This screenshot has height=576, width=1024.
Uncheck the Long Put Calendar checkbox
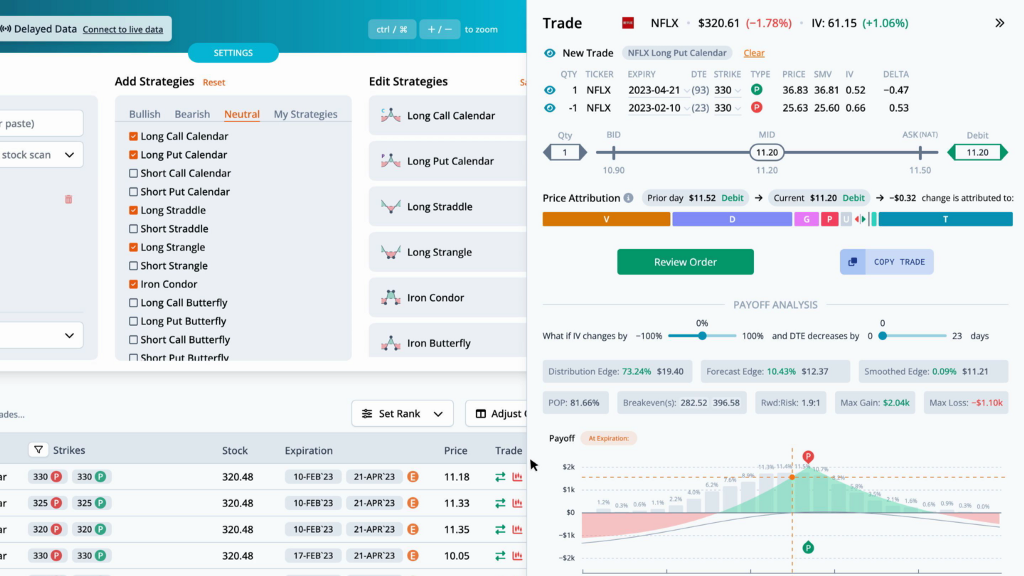pyautogui.click(x=133, y=155)
